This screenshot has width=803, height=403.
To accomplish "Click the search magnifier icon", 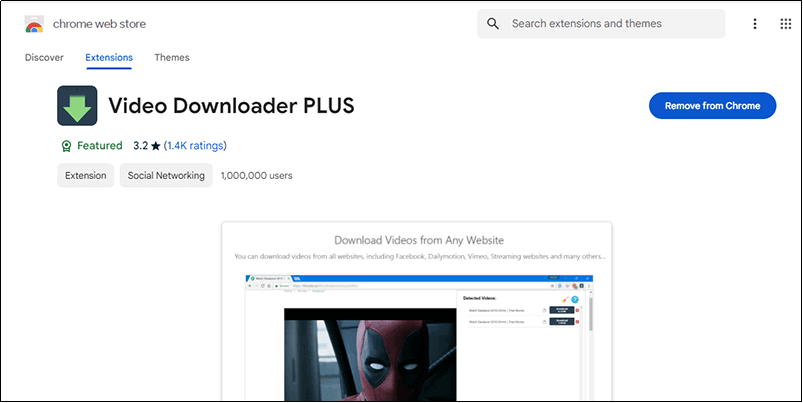I will [x=493, y=24].
